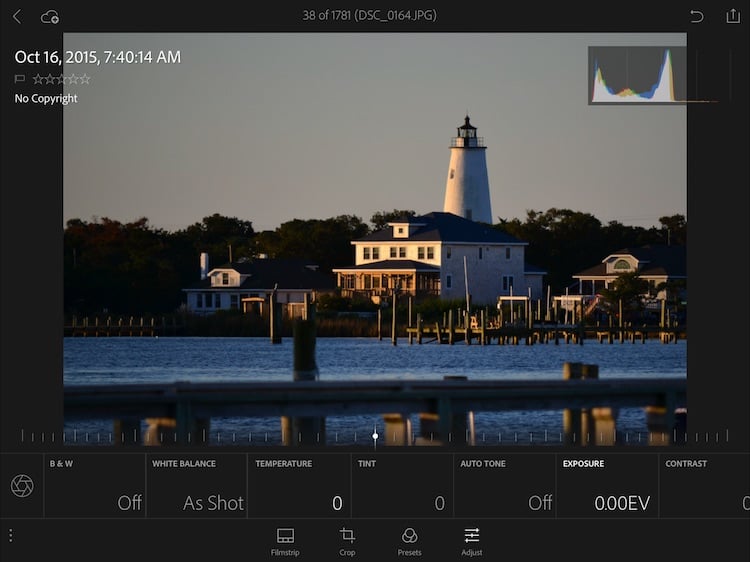
Task: Select the Crop tool
Action: (347, 540)
